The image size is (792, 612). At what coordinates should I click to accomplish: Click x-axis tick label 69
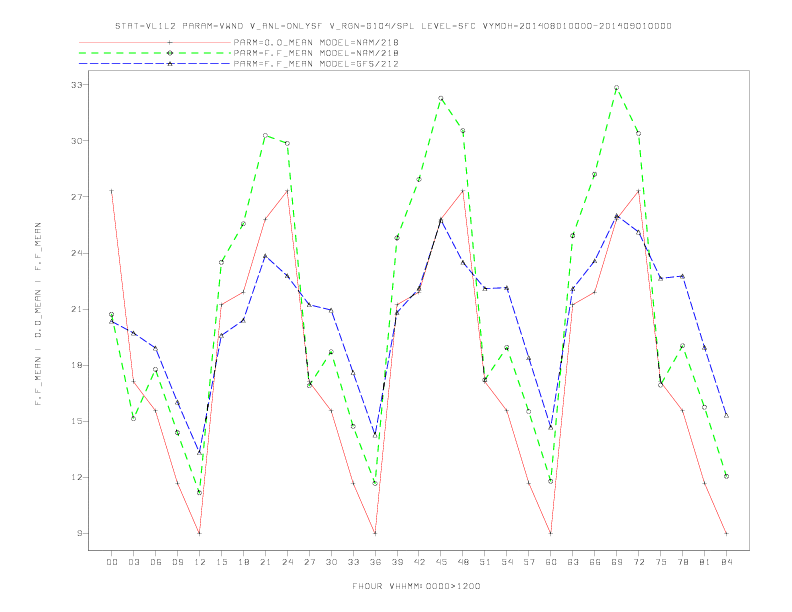617,562
